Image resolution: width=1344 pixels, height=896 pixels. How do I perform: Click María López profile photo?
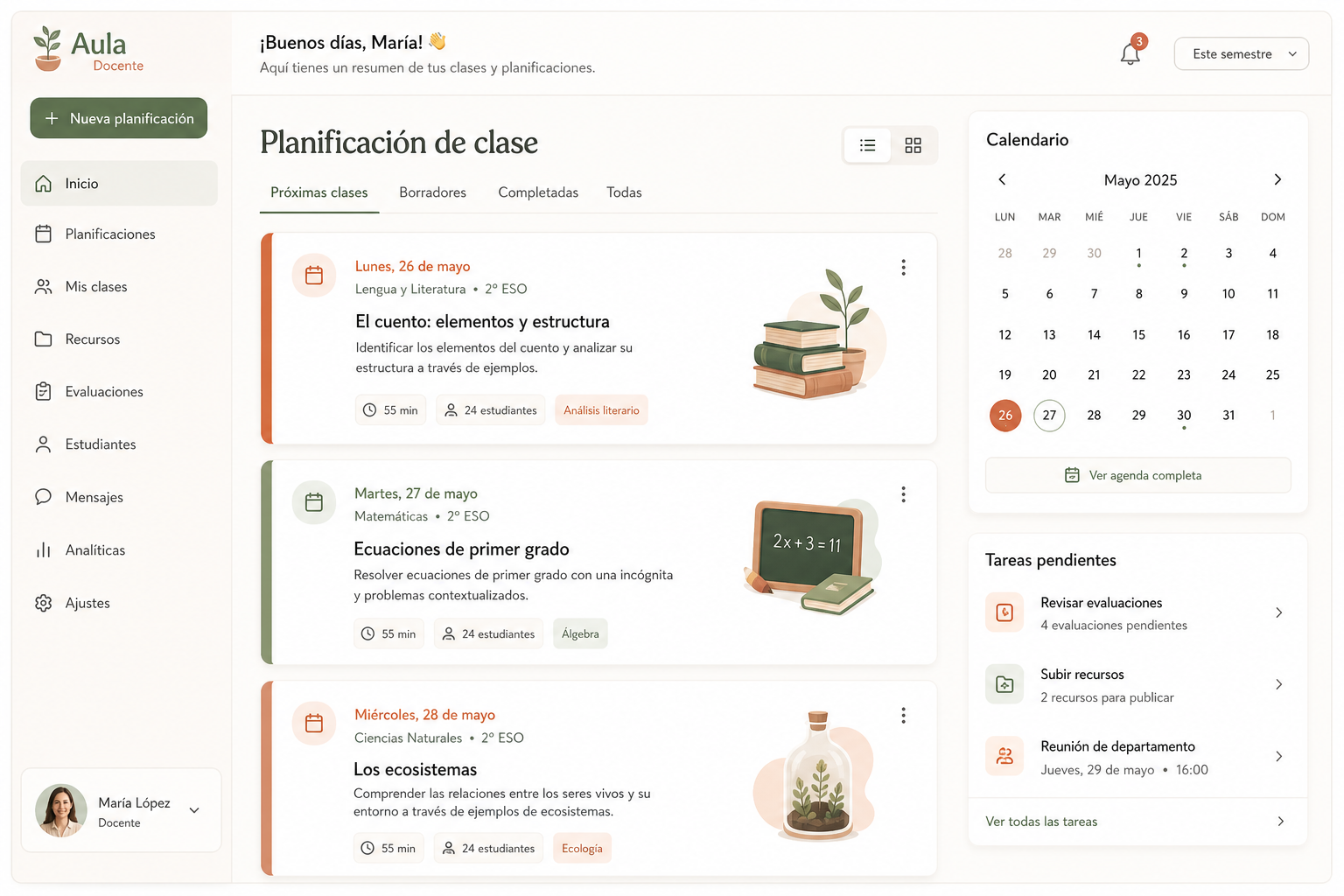click(61, 810)
